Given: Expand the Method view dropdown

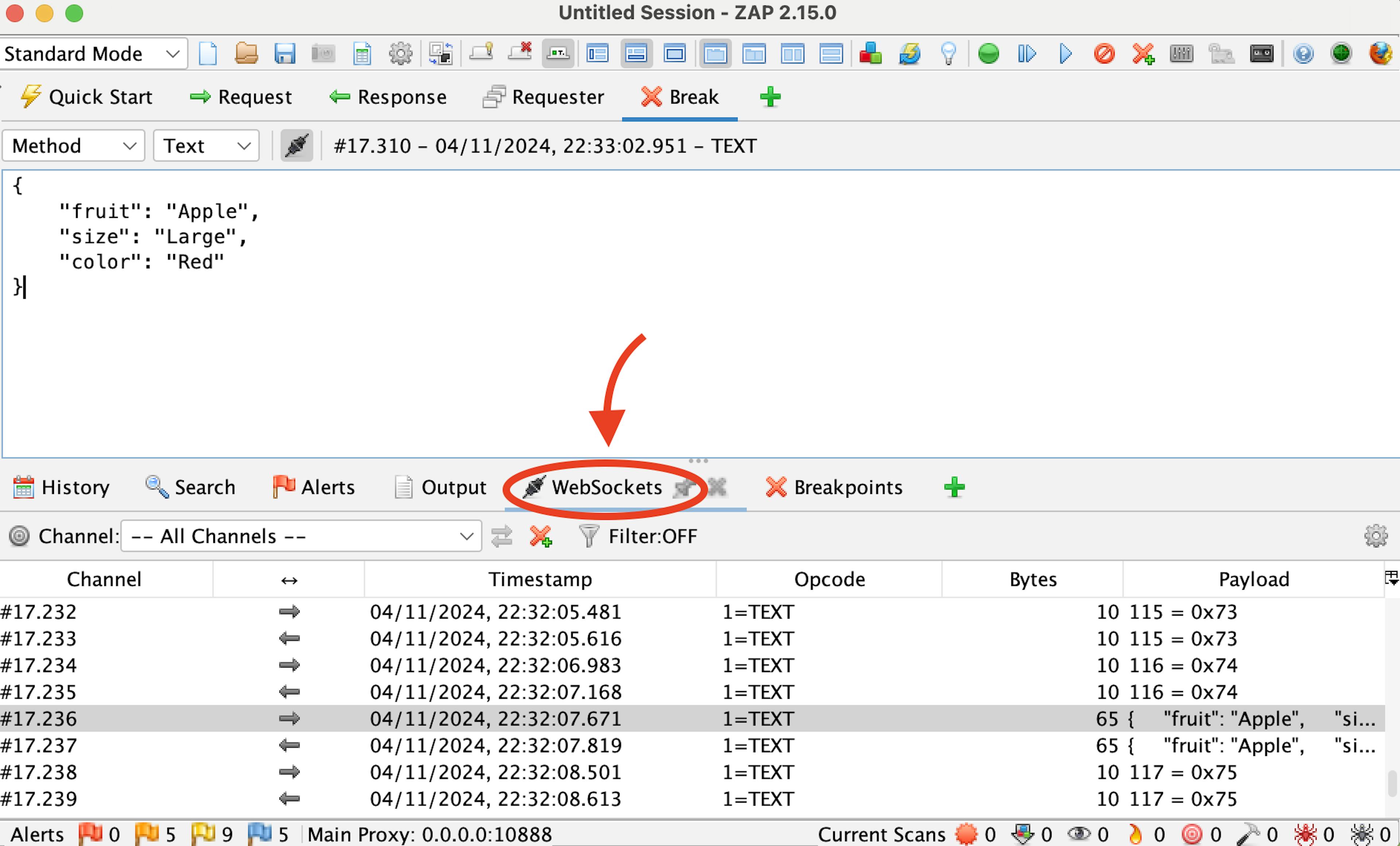Looking at the screenshot, I should [74, 146].
